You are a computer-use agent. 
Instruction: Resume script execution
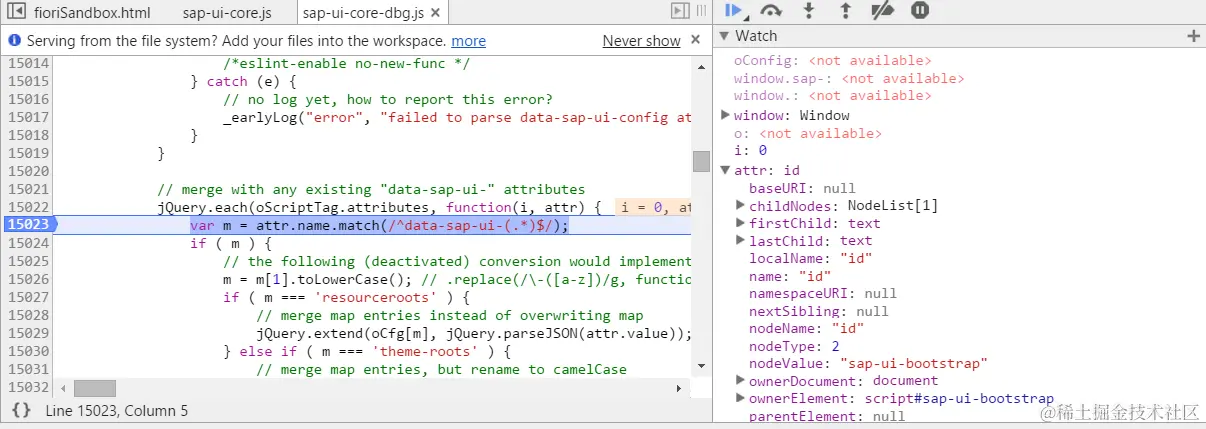click(733, 11)
